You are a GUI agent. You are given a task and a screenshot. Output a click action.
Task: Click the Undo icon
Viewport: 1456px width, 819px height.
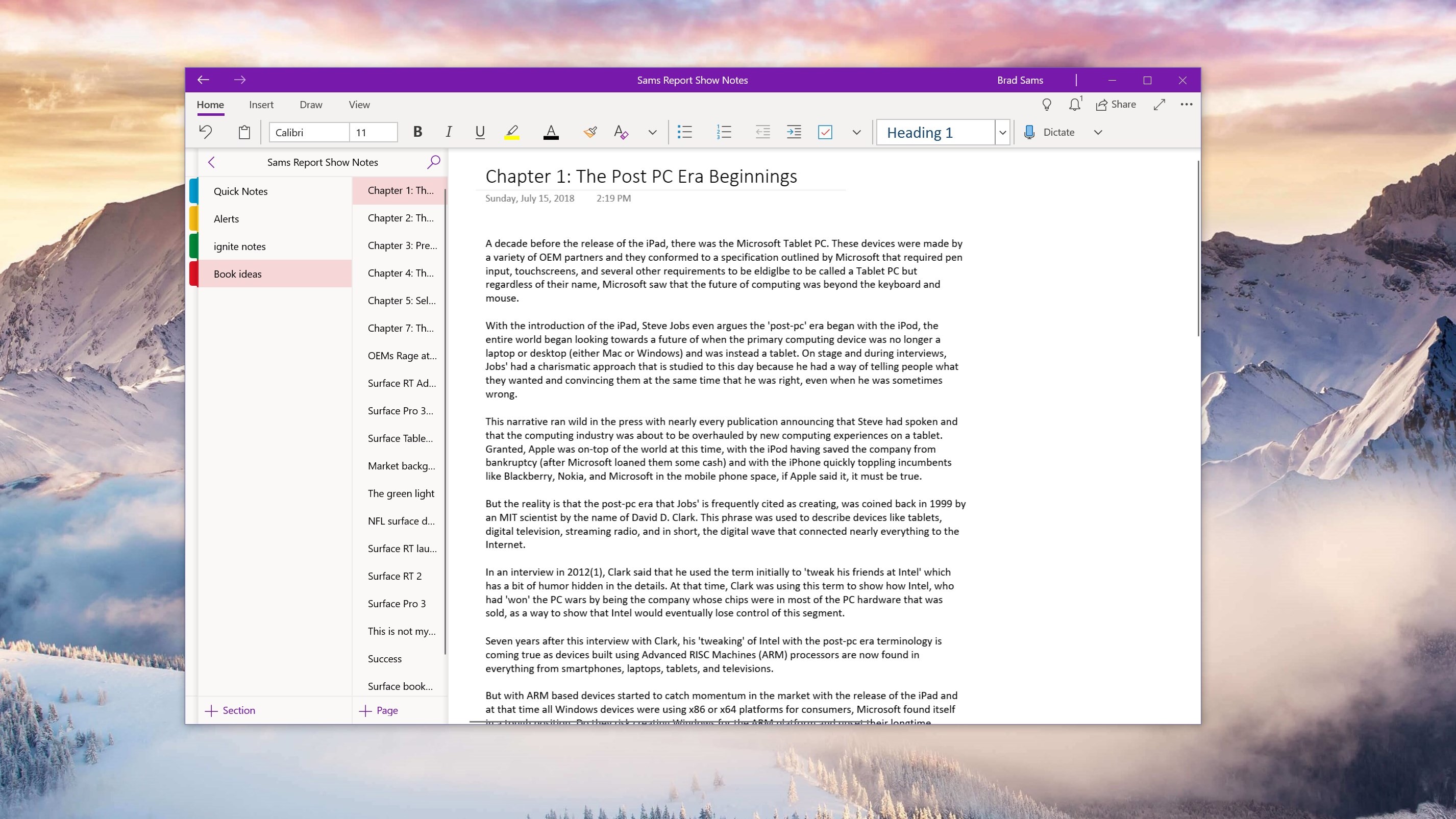pyautogui.click(x=205, y=132)
